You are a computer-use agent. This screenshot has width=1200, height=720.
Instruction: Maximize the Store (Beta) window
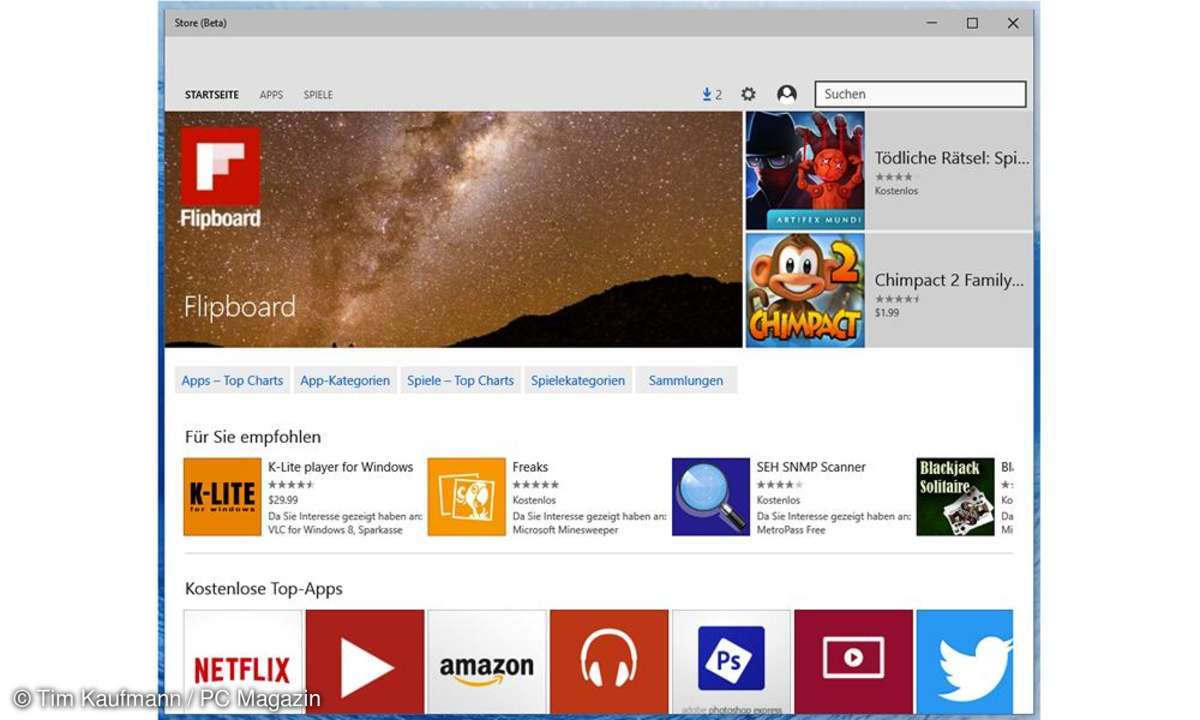coord(972,23)
